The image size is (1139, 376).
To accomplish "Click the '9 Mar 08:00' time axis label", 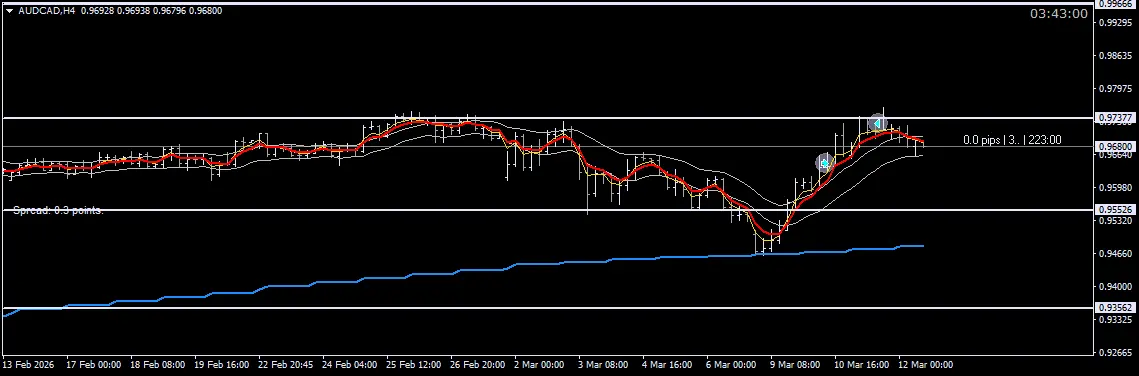I will coord(795,364).
